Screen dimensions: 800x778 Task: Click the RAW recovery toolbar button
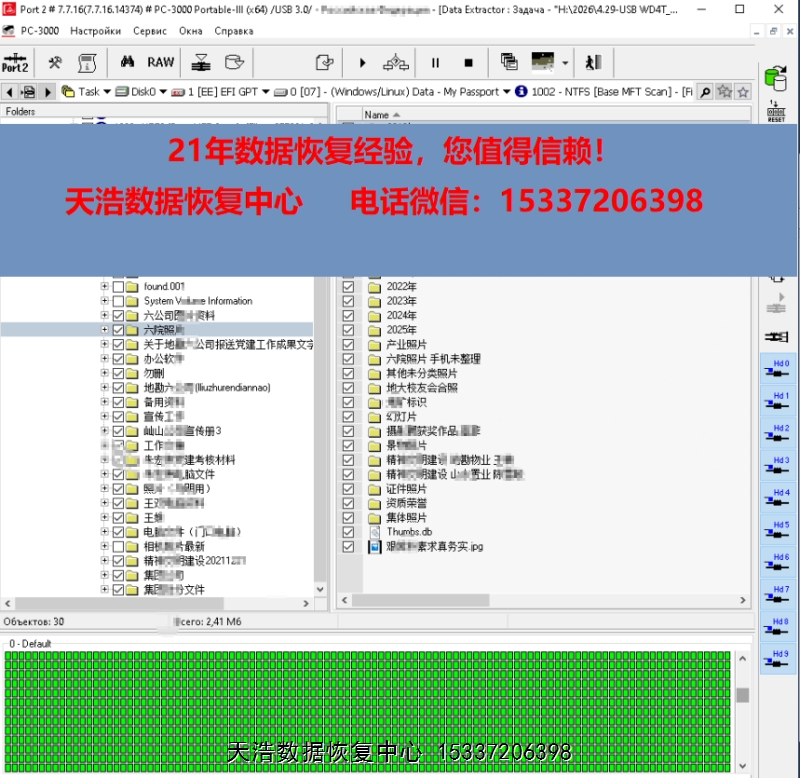(x=160, y=62)
